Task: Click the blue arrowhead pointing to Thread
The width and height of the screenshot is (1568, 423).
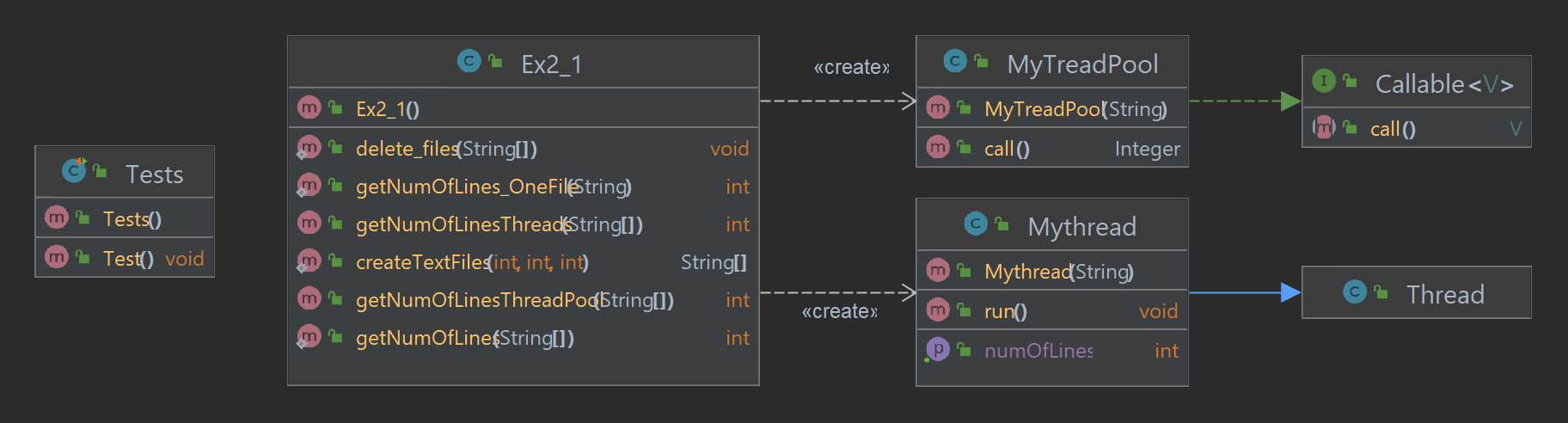Action: point(1290,292)
